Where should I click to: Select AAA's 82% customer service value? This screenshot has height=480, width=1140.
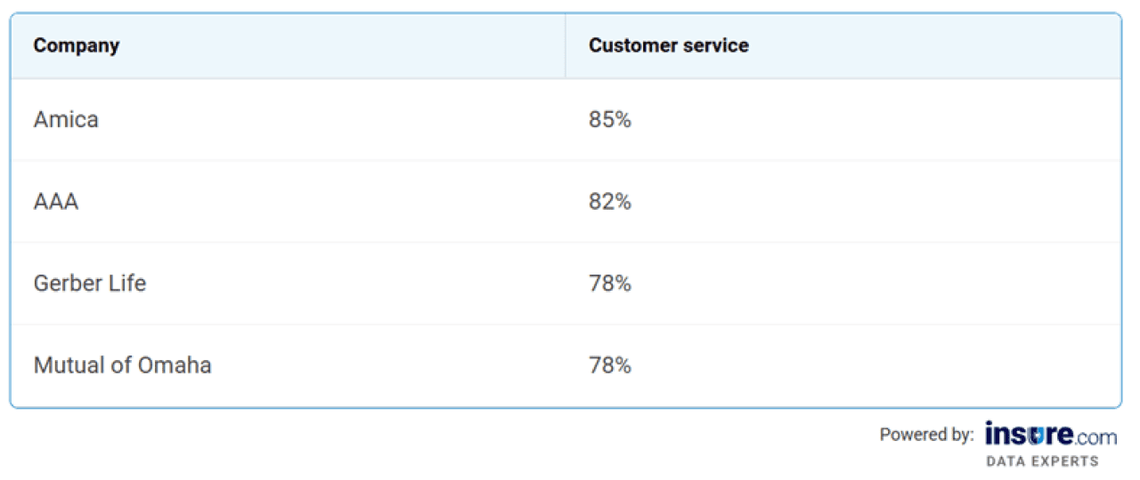pyautogui.click(x=610, y=202)
